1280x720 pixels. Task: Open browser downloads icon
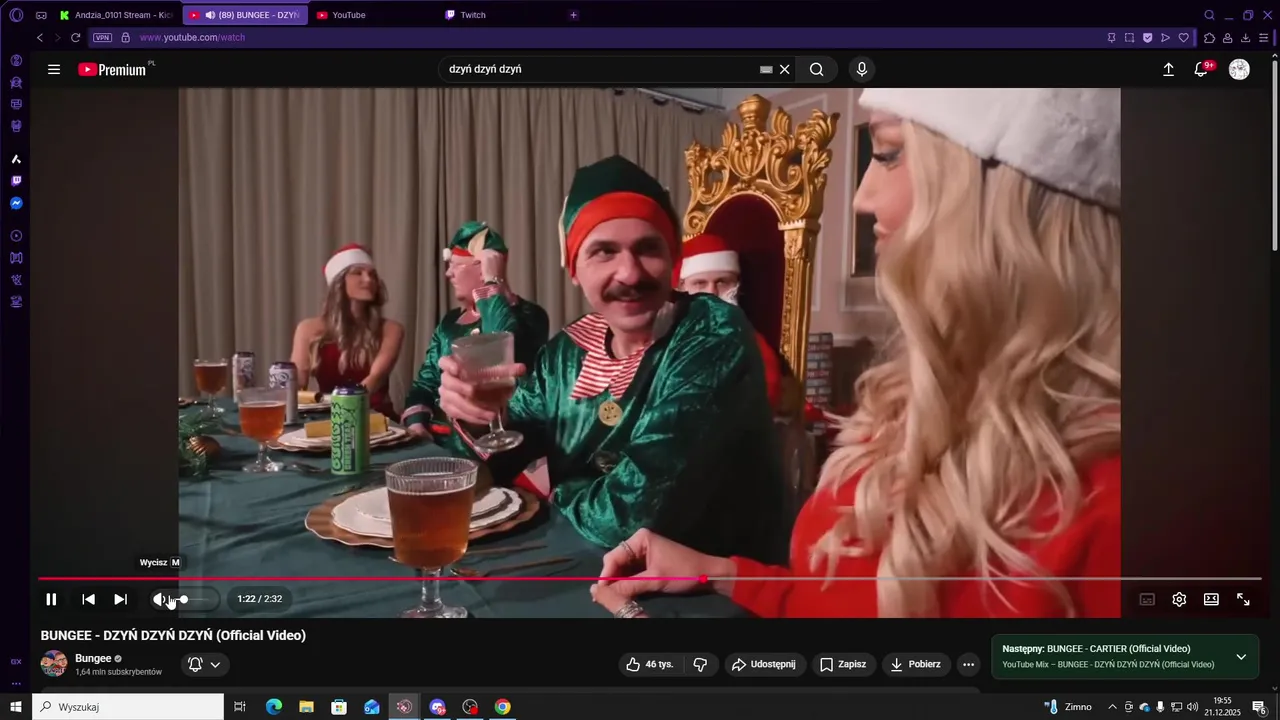point(1245,37)
